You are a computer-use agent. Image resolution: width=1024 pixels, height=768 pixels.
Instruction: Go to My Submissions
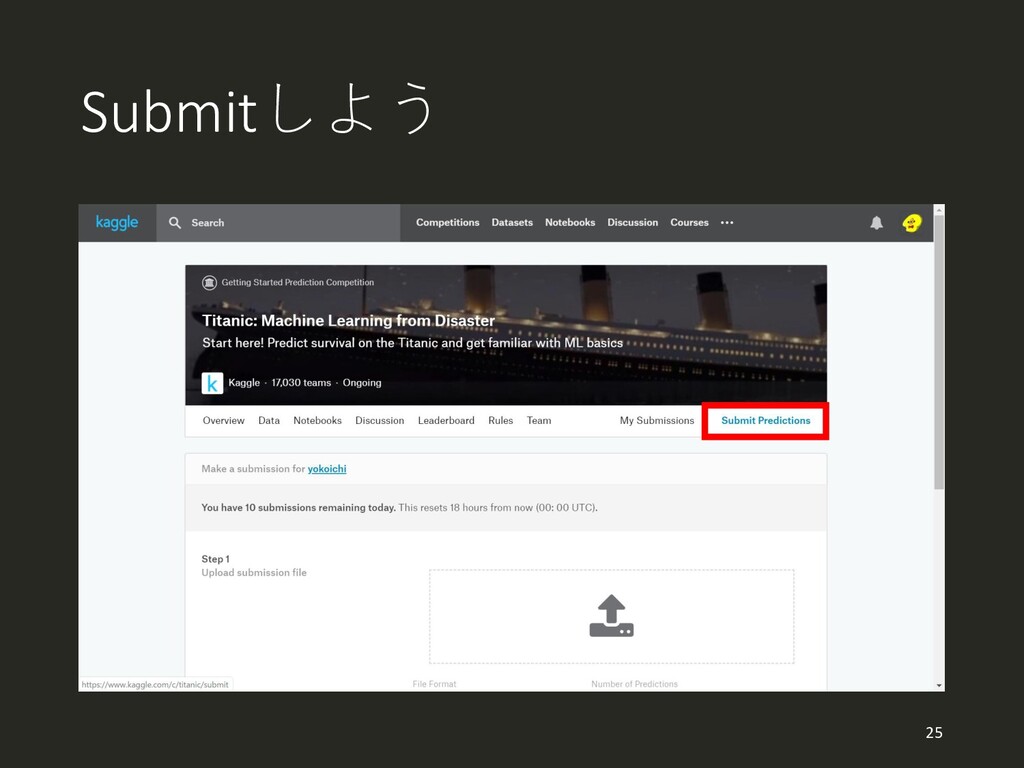657,421
